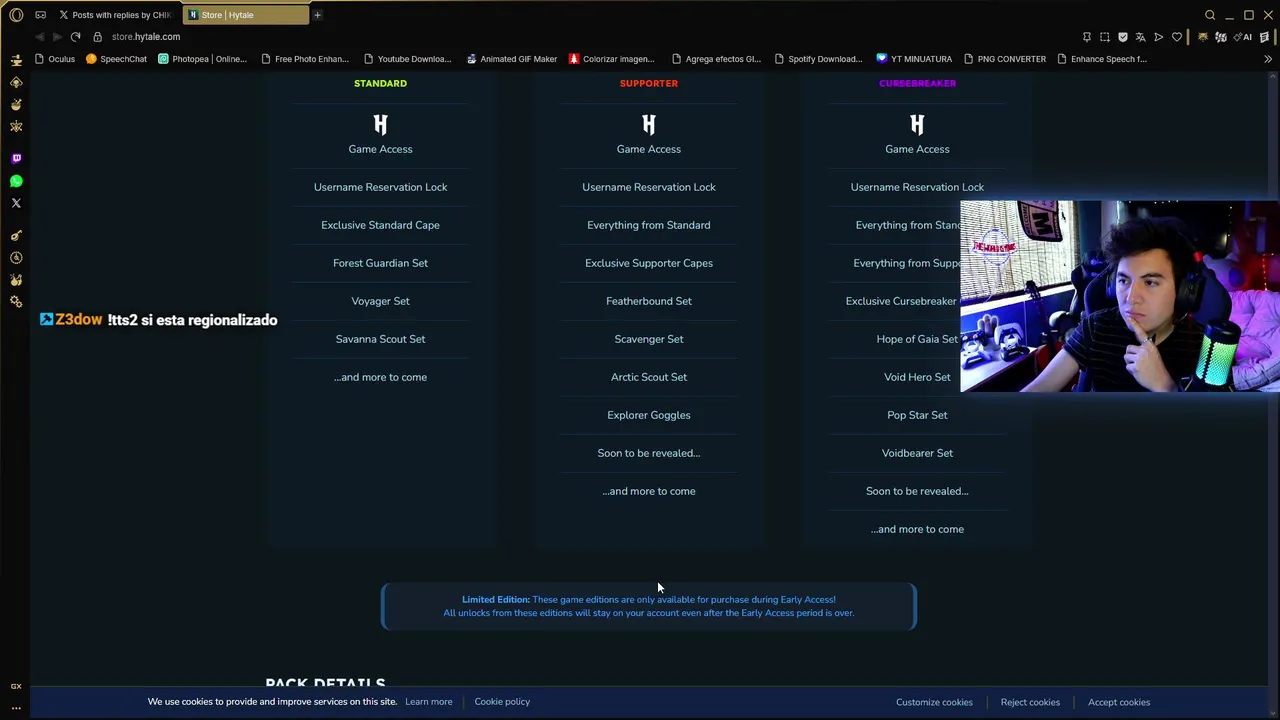This screenshot has height=720, width=1280.
Task: Open the ad blocker shield icon
Action: (1123, 37)
